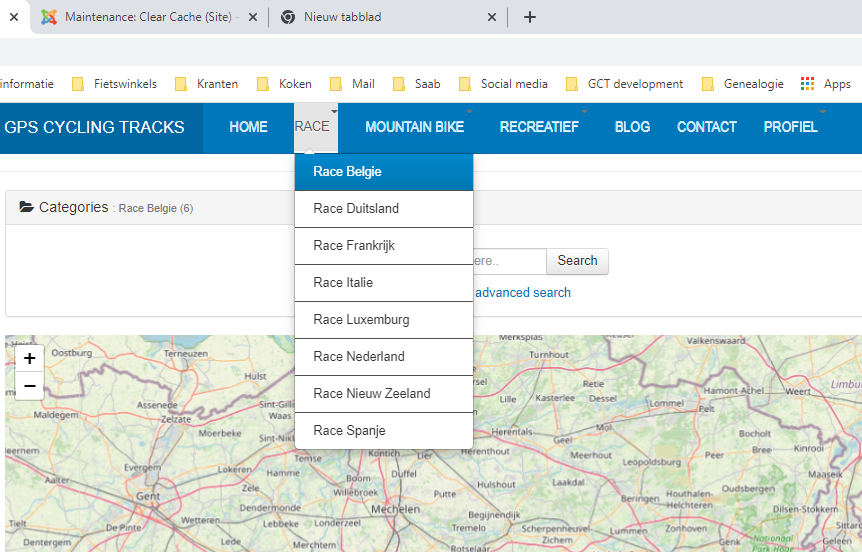Open the Fietswinkels bookmark folder
The height and width of the screenshot is (552, 862).
click(114, 84)
